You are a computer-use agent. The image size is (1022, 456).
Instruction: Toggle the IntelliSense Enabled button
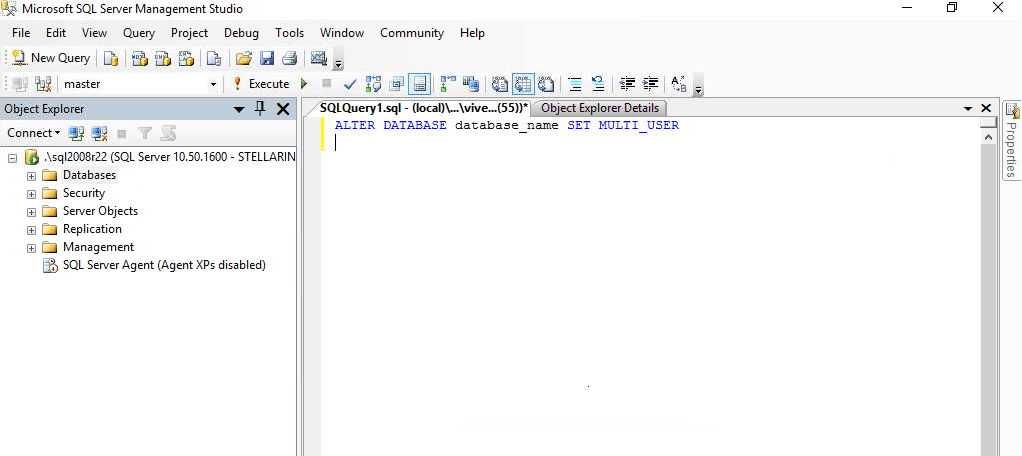click(419, 83)
